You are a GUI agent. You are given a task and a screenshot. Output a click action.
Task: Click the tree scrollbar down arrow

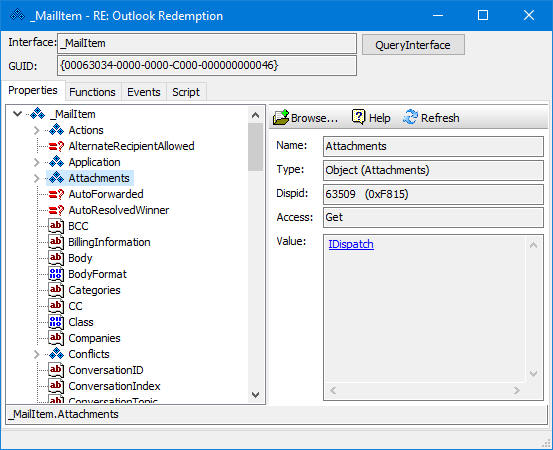256,395
